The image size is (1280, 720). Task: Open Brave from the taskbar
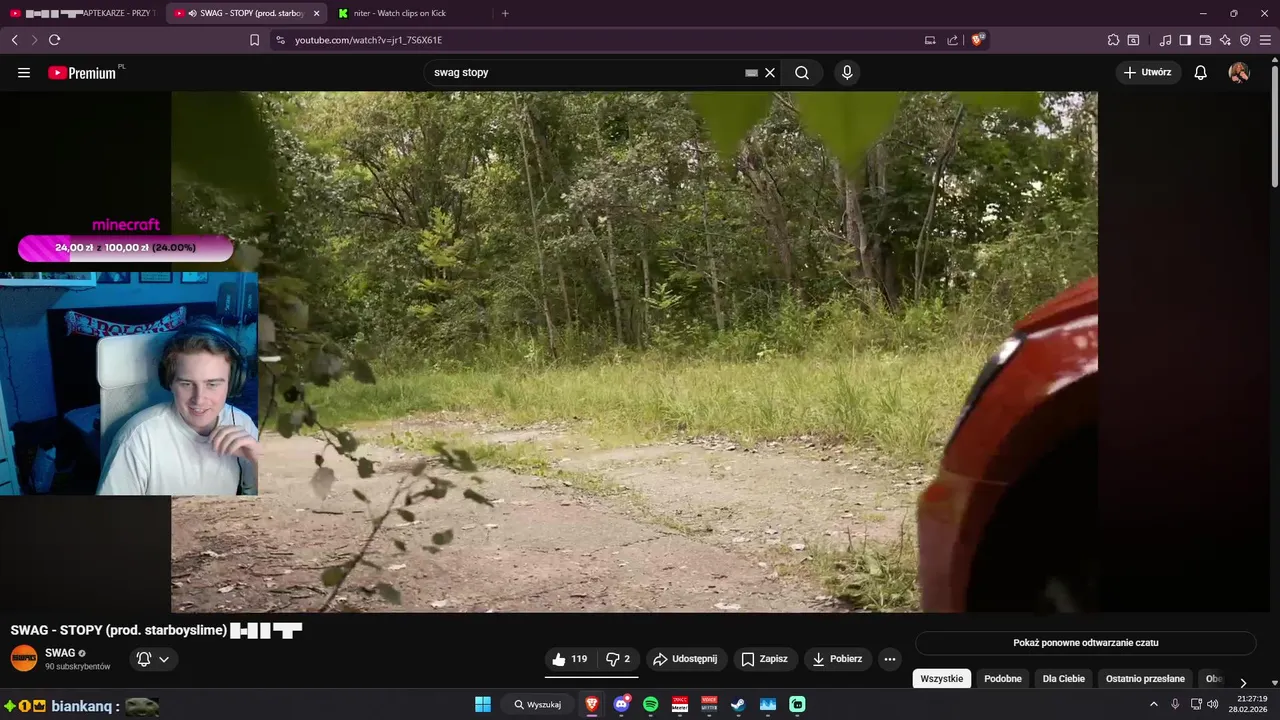(x=592, y=704)
